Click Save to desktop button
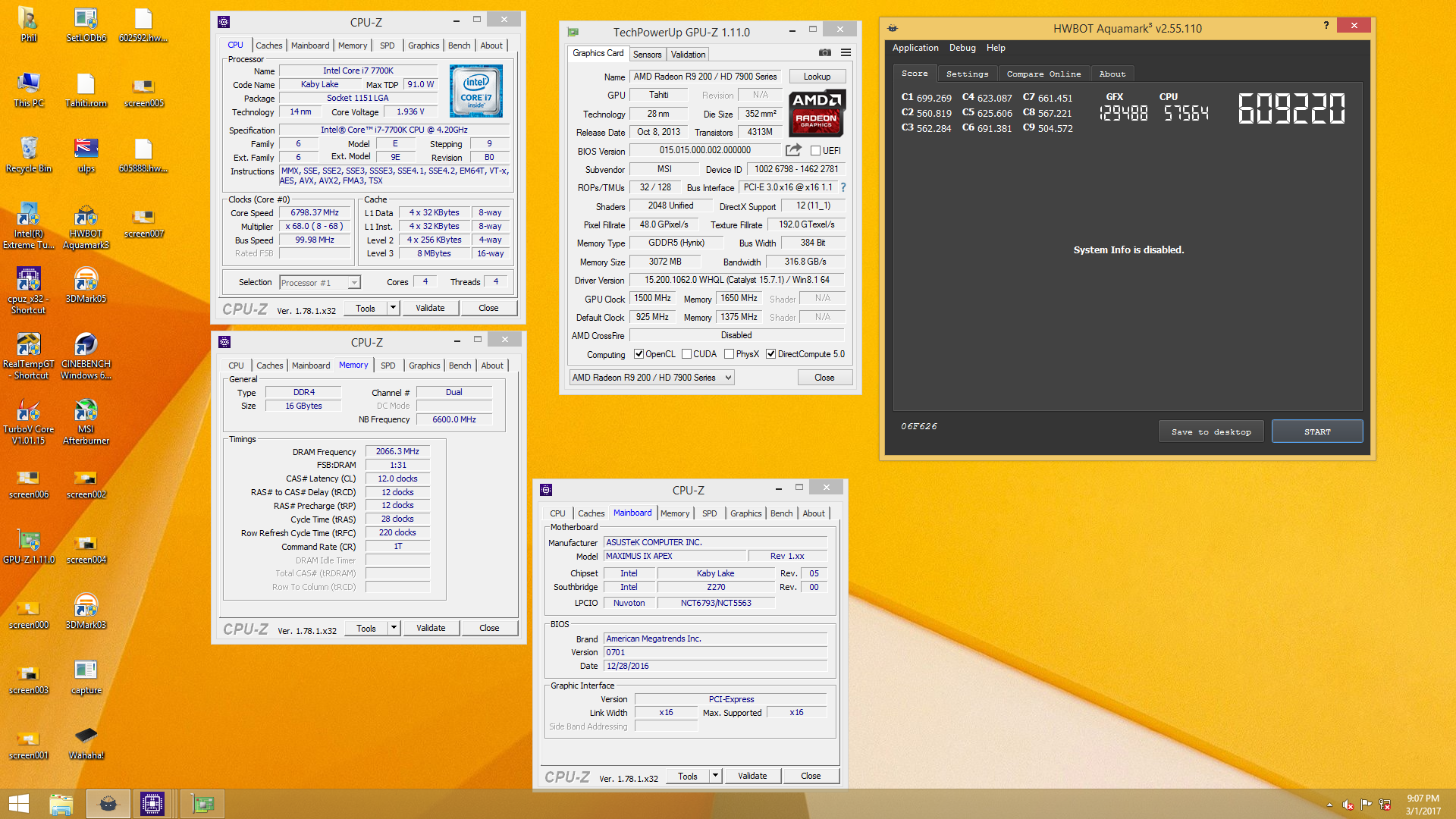Image resolution: width=1456 pixels, height=819 pixels. (x=1211, y=431)
